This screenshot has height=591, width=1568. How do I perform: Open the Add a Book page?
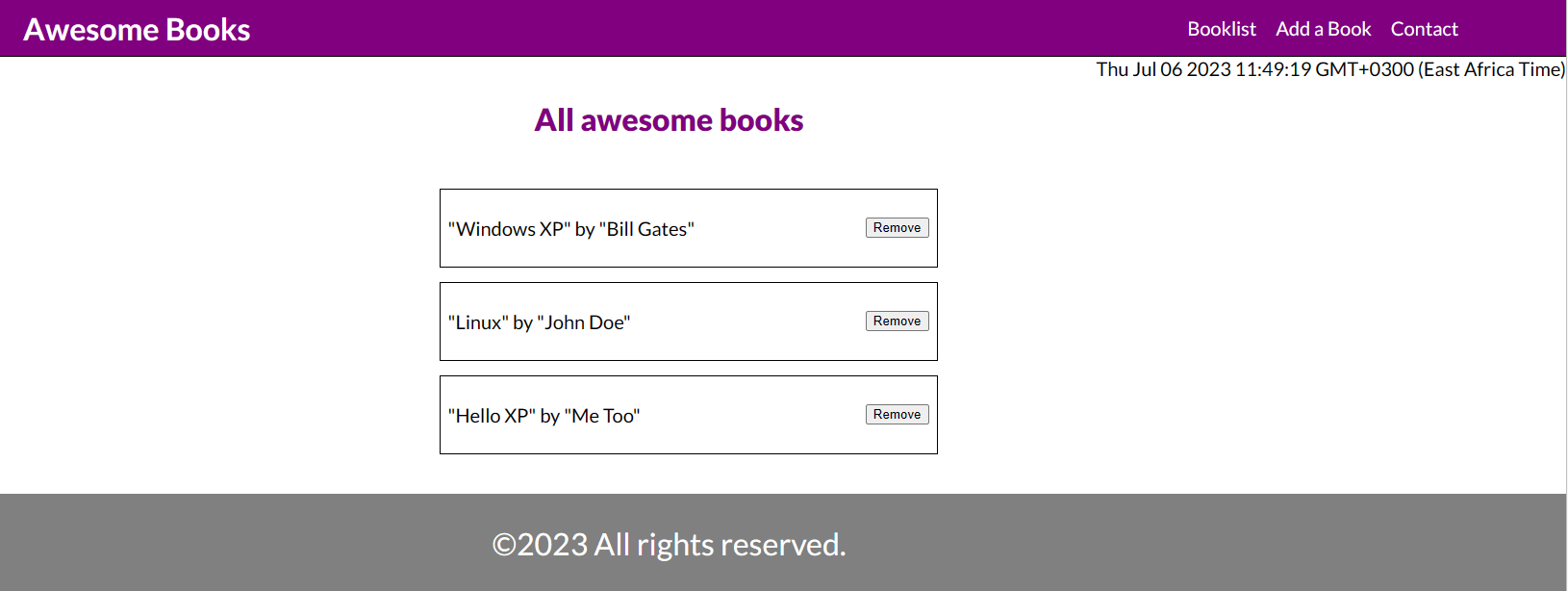coord(1324,29)
